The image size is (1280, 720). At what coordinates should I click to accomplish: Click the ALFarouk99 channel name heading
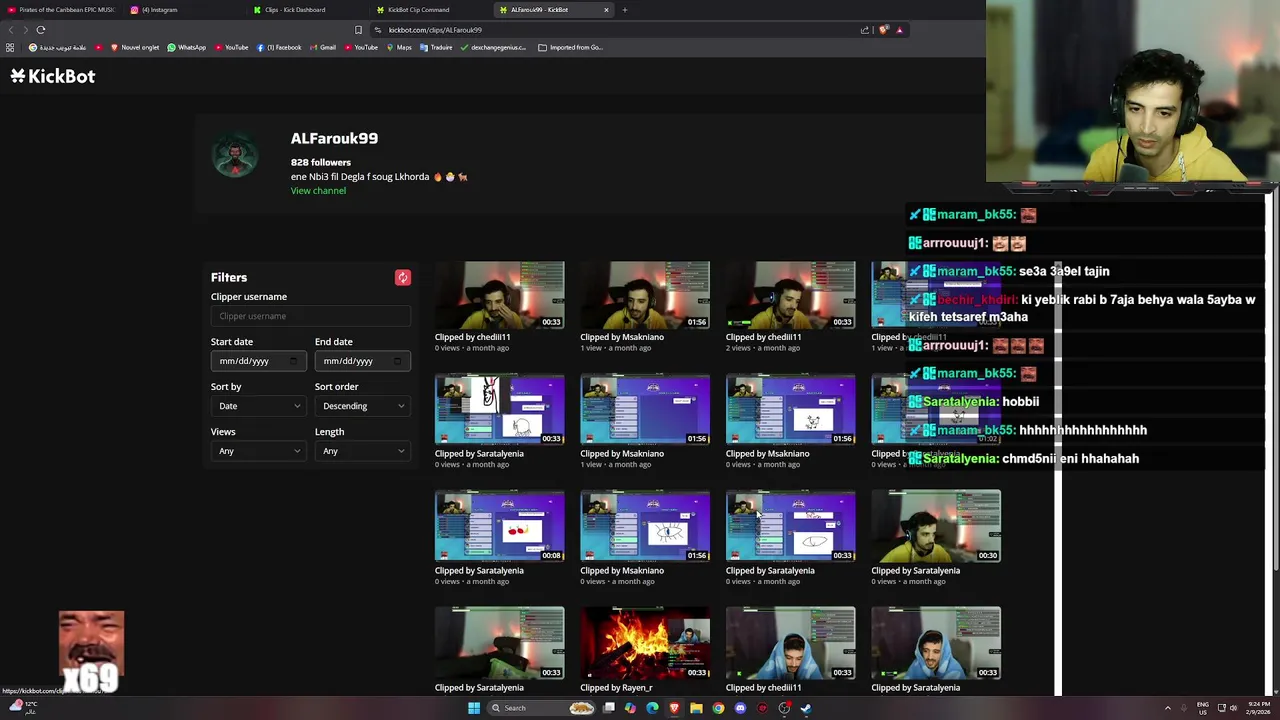[x=334, y=138]
